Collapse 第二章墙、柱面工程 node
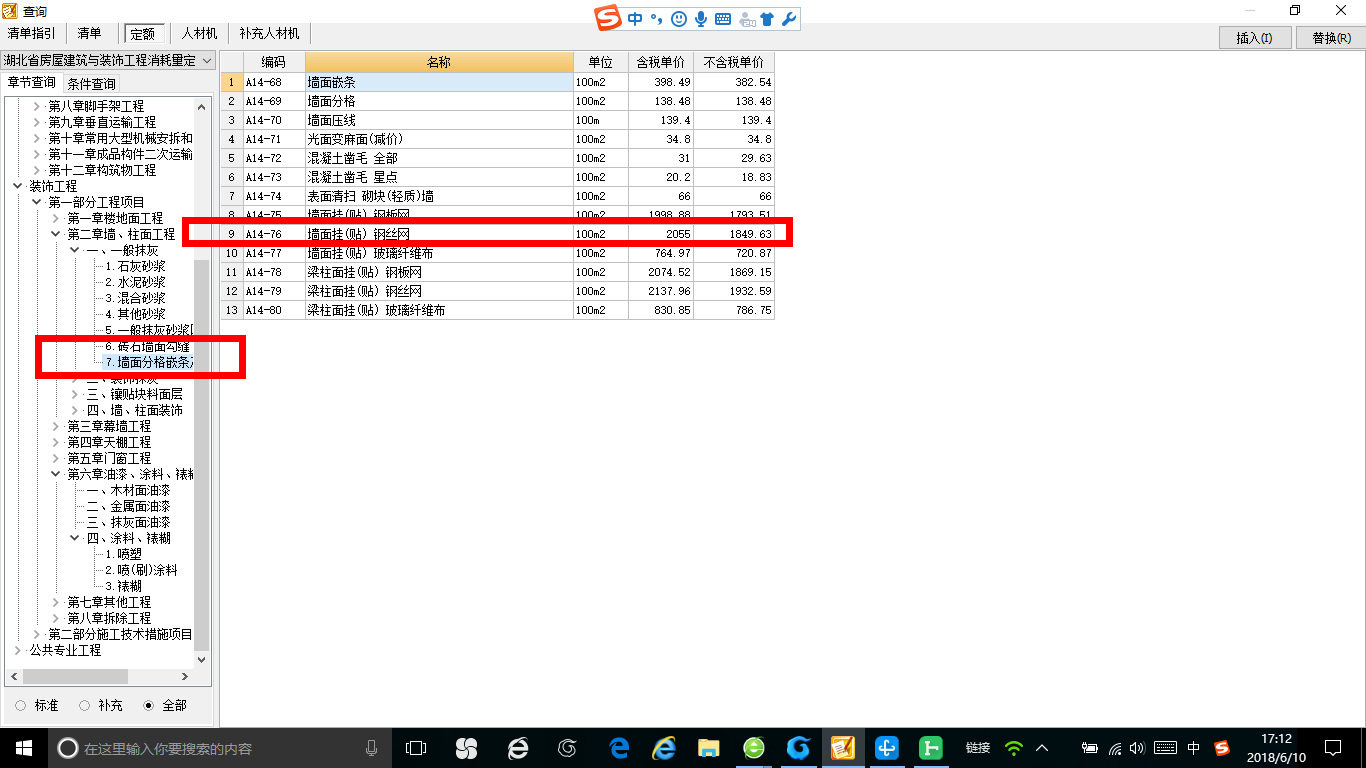Screen dimensions: 1366x768 (56, 234)
